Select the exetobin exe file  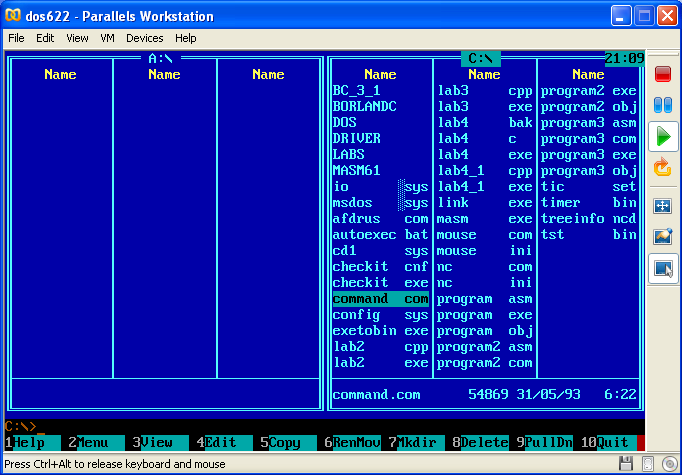[x=381, y=331]
